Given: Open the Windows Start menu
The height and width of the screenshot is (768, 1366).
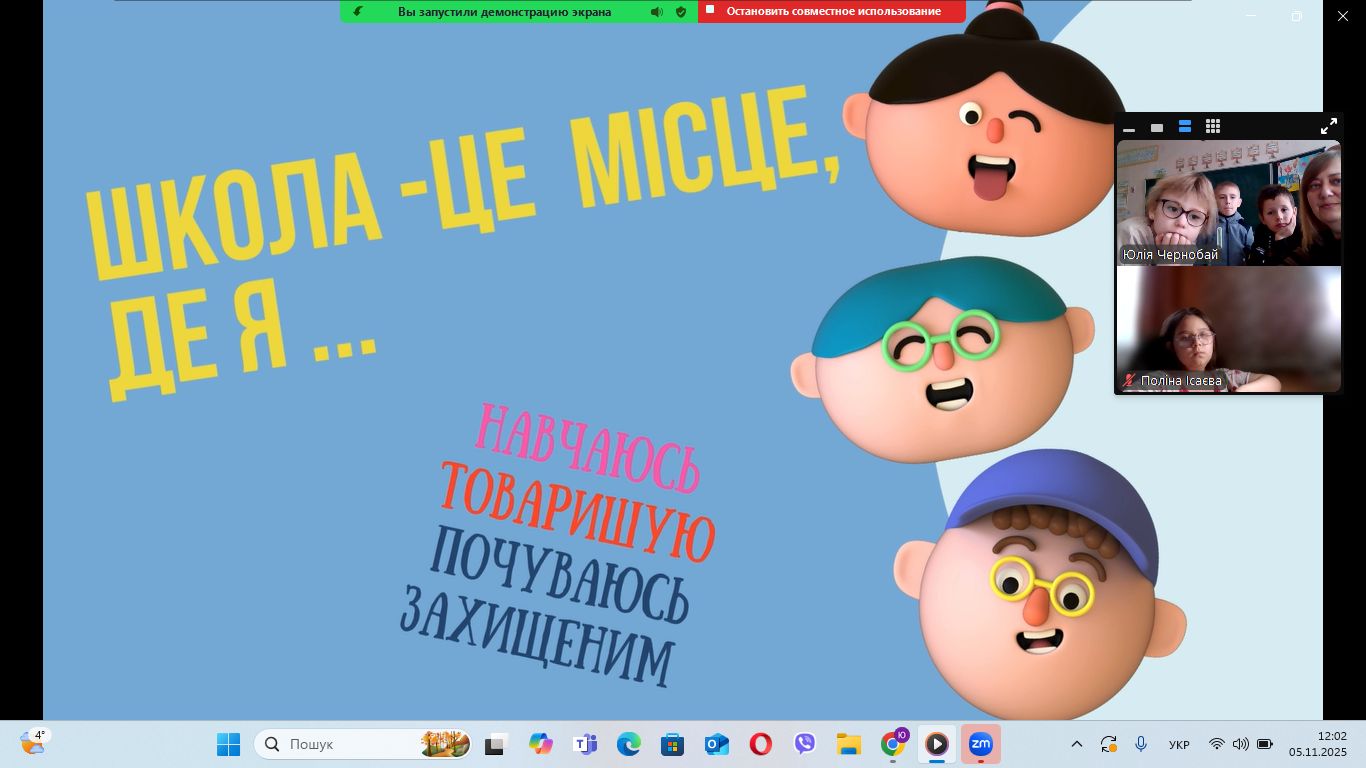Looking at the screenshot, I should [x=229, y=744].
